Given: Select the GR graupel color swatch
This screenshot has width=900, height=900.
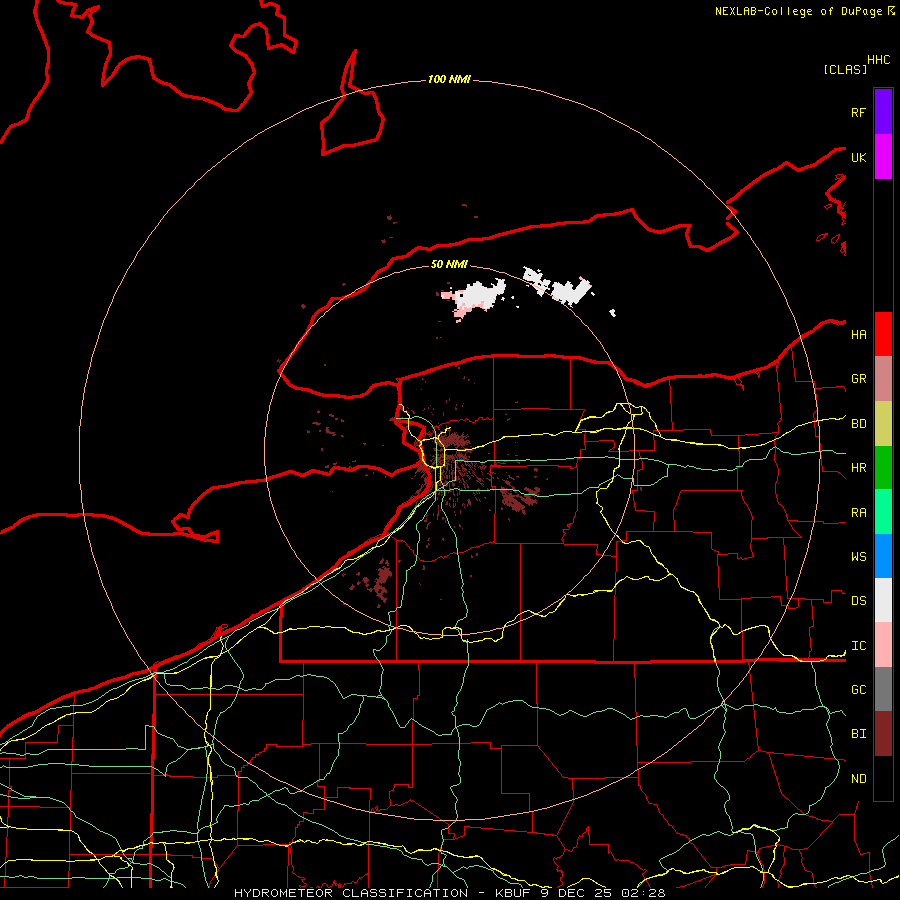Looking at the screenshot, I should click(883, 379).
